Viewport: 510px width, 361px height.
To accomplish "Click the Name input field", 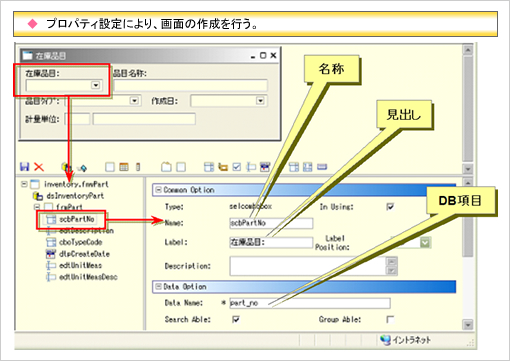I will click(271, 223).
